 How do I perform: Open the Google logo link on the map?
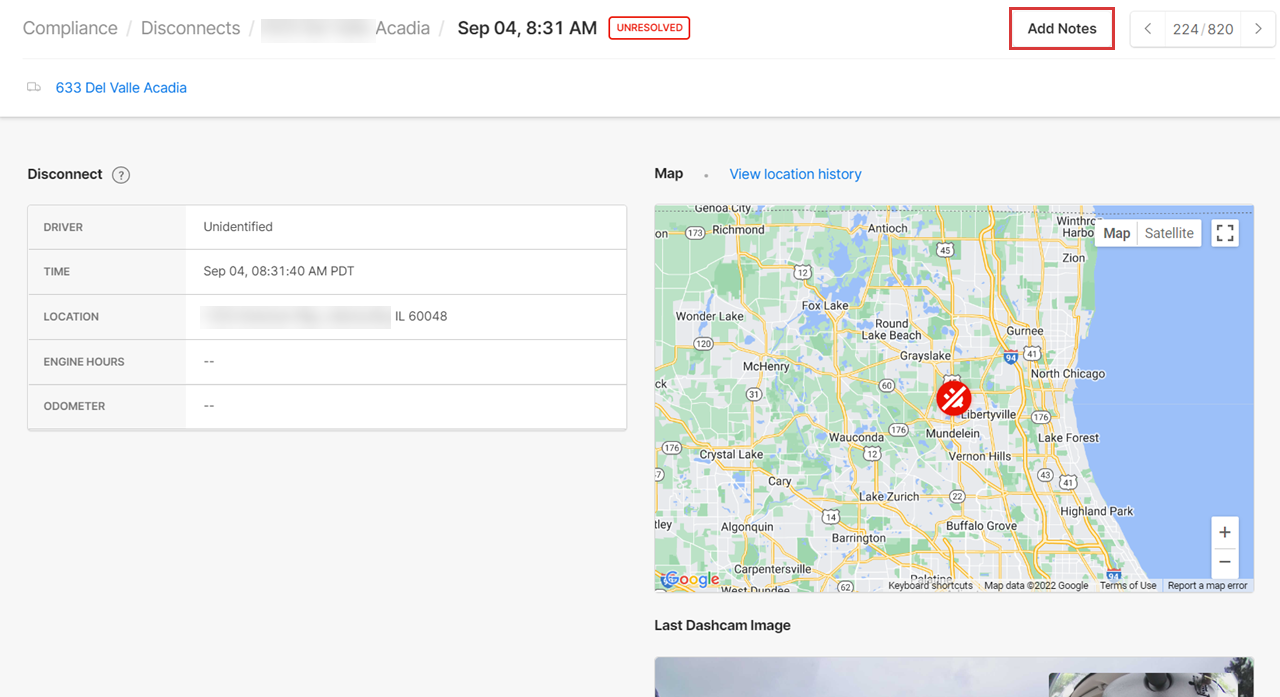pyautogui.click(x=690, y=579)
